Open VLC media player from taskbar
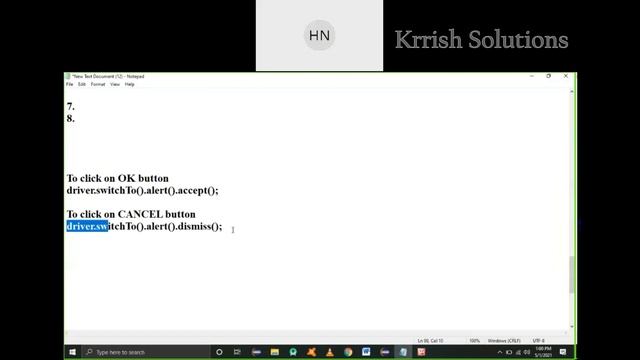This screenshot has height=360, width=640. [x=330, y=352]
